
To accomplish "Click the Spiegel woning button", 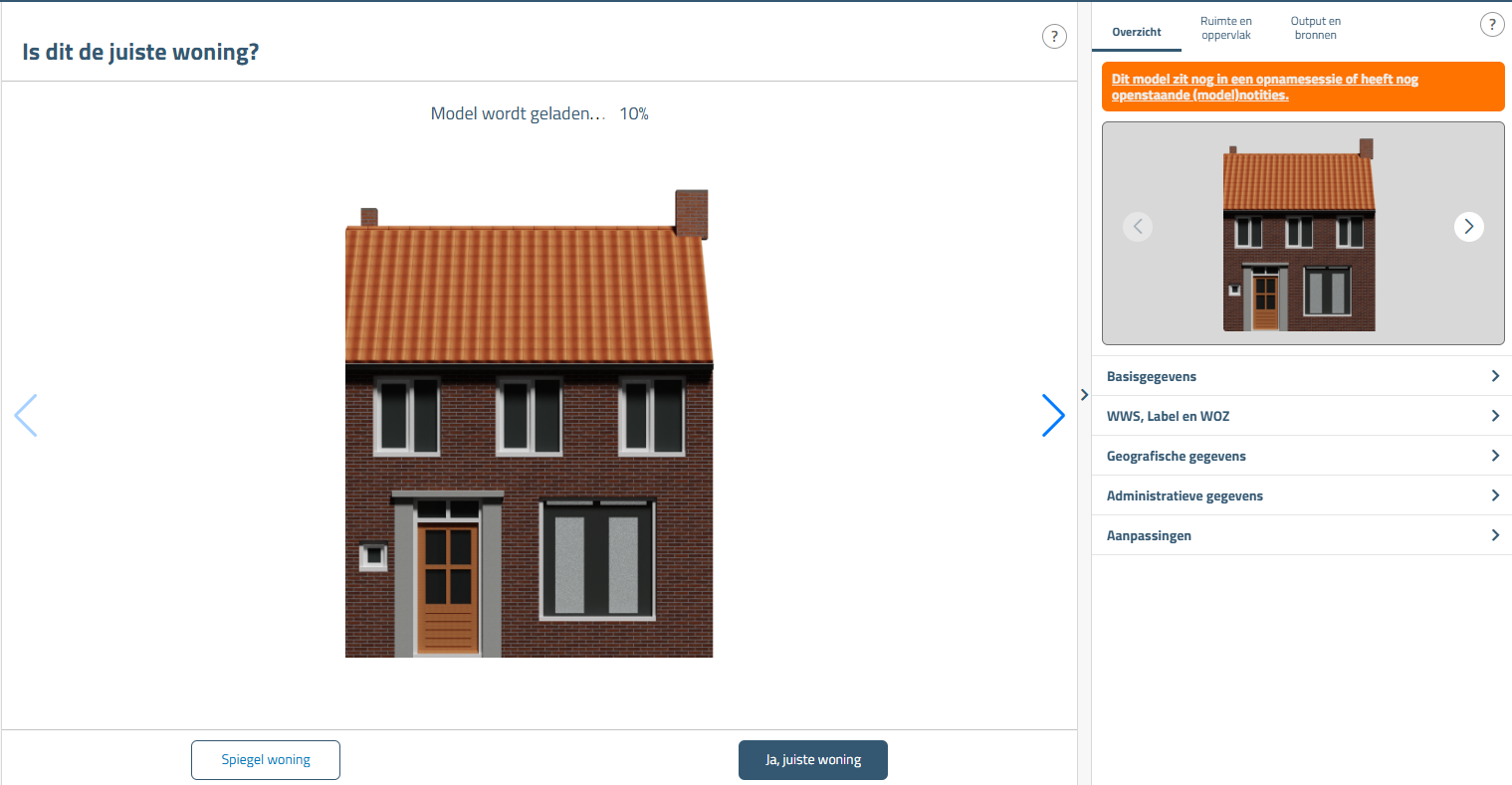I will point(265,759).
